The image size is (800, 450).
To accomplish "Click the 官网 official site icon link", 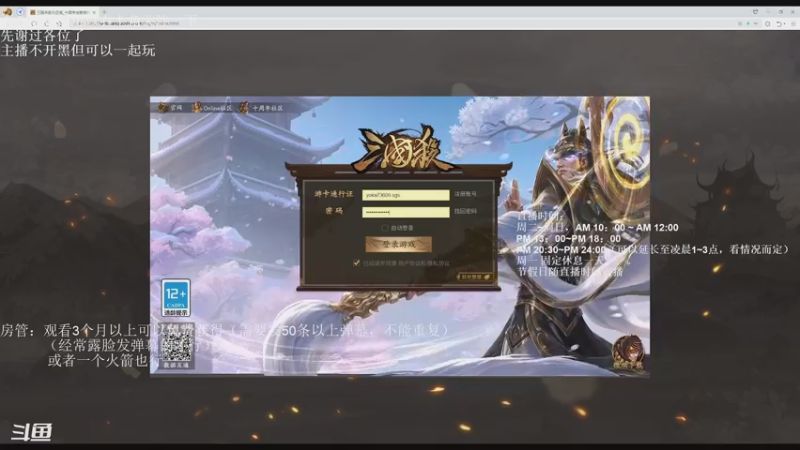I will [x=170, y=107].
